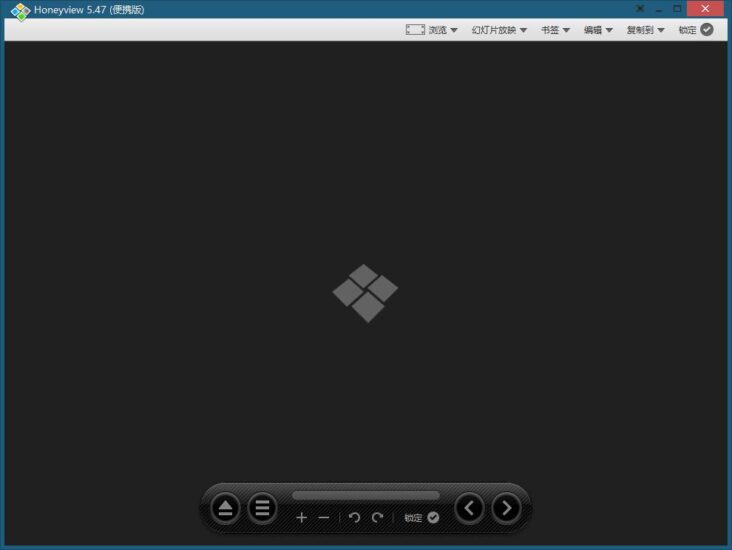
Task: Zoom in with the plus icon
Action: point(302,518)
